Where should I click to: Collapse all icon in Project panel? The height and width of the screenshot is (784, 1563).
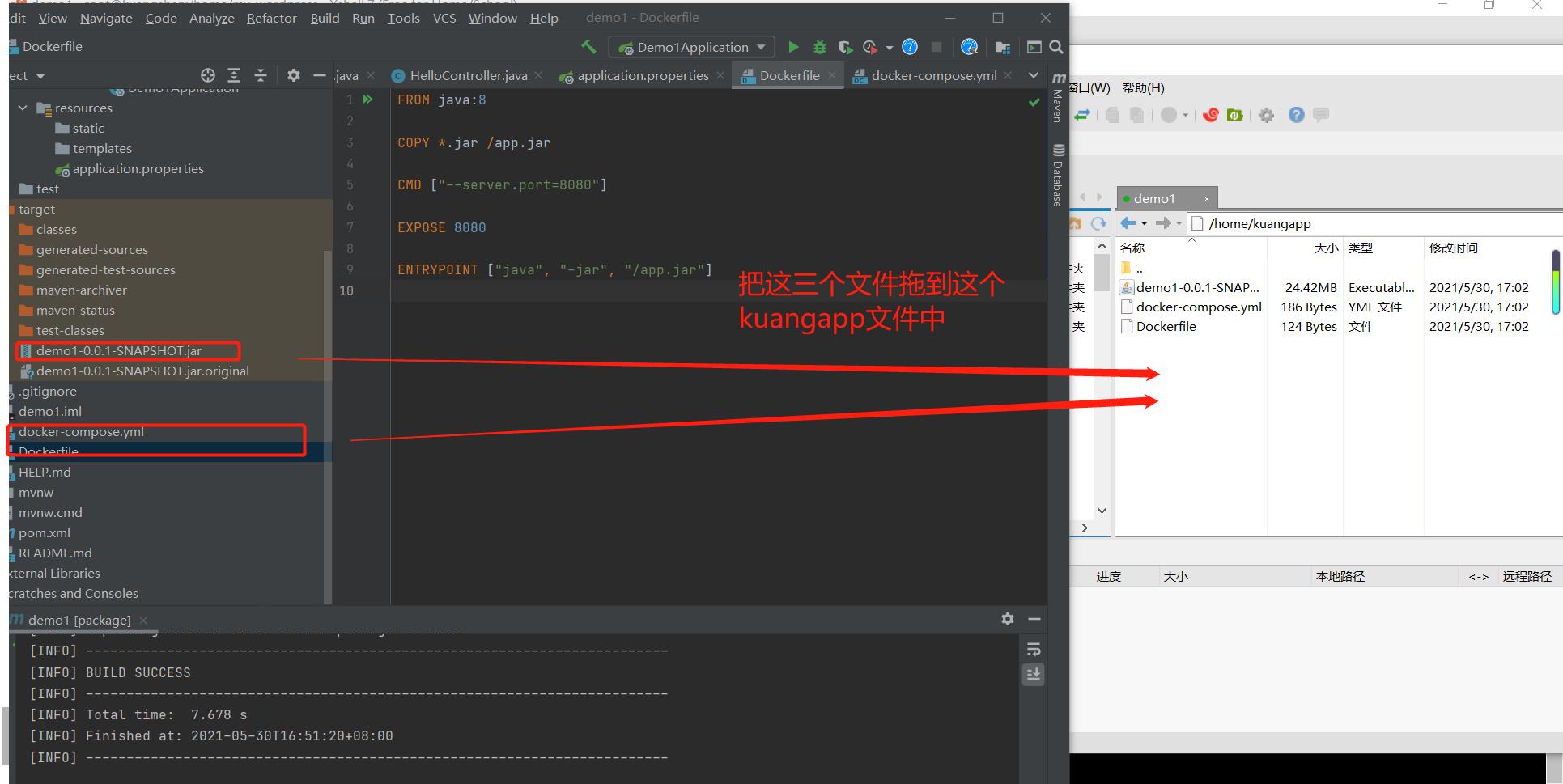pyautogui.click(x=261, y=75)
